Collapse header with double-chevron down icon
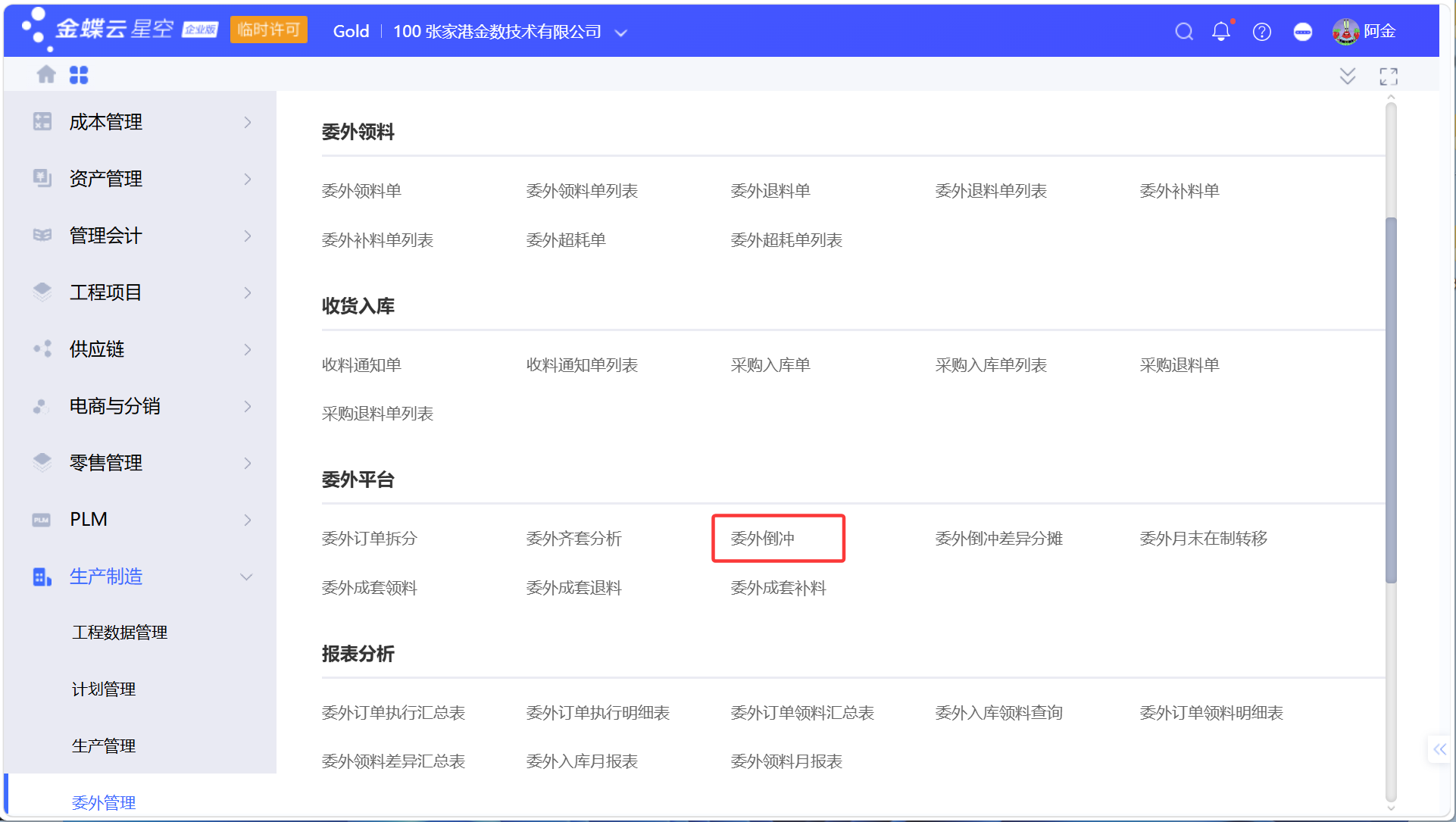 point(1348,76)
